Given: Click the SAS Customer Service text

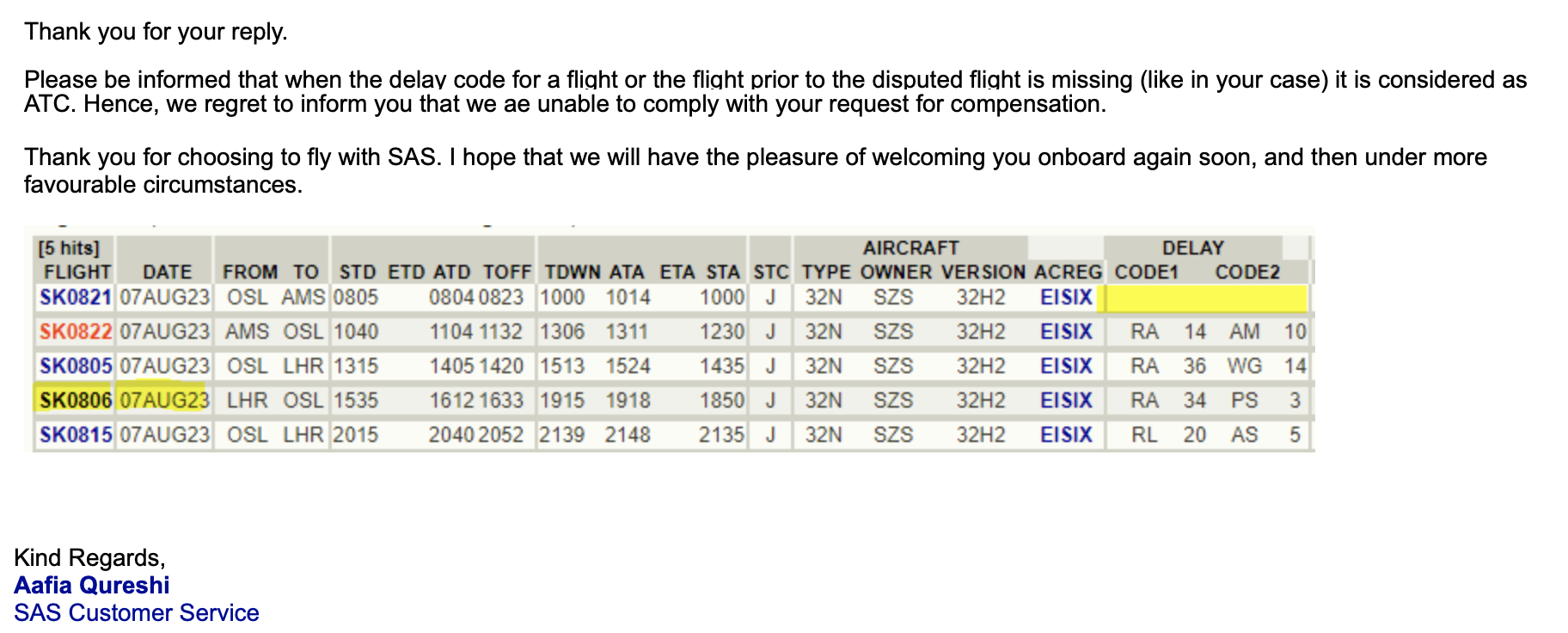Looking at the screenshot, I should click(x=137, y=613).
